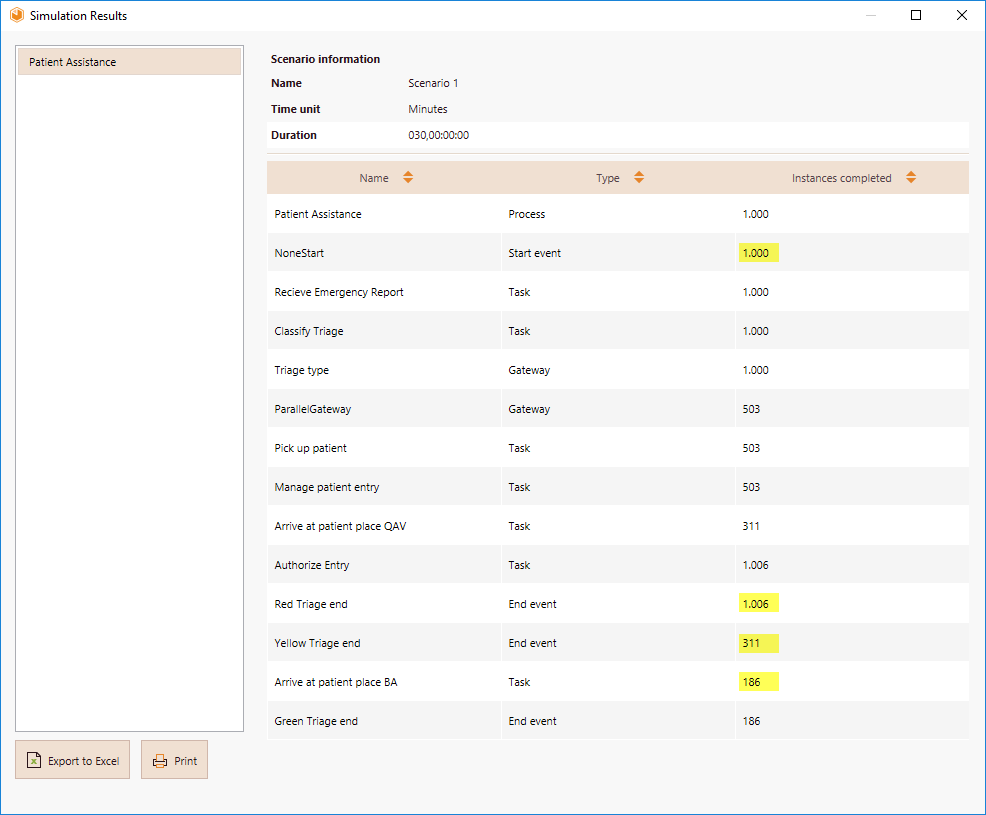
Task: Select the Patient Assistance process row
Action: [x=618, y=214]
